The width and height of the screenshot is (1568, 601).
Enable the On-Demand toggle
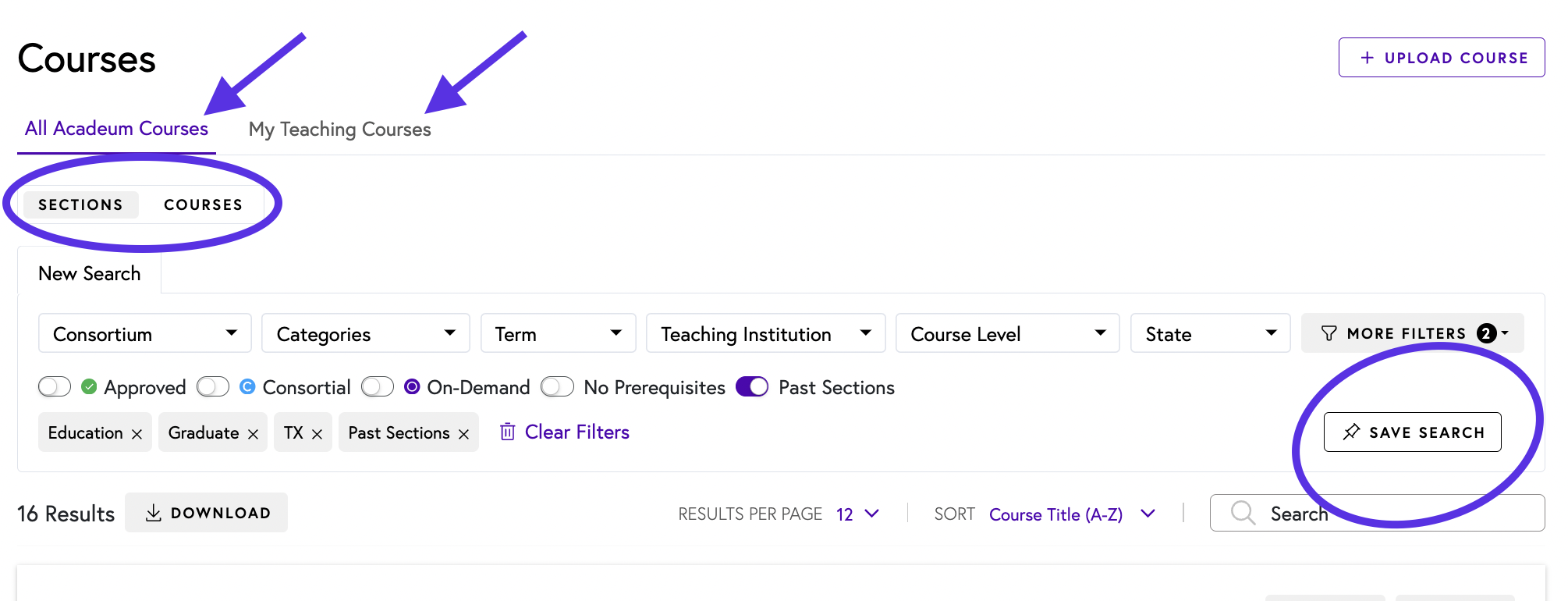pos(378,387)
